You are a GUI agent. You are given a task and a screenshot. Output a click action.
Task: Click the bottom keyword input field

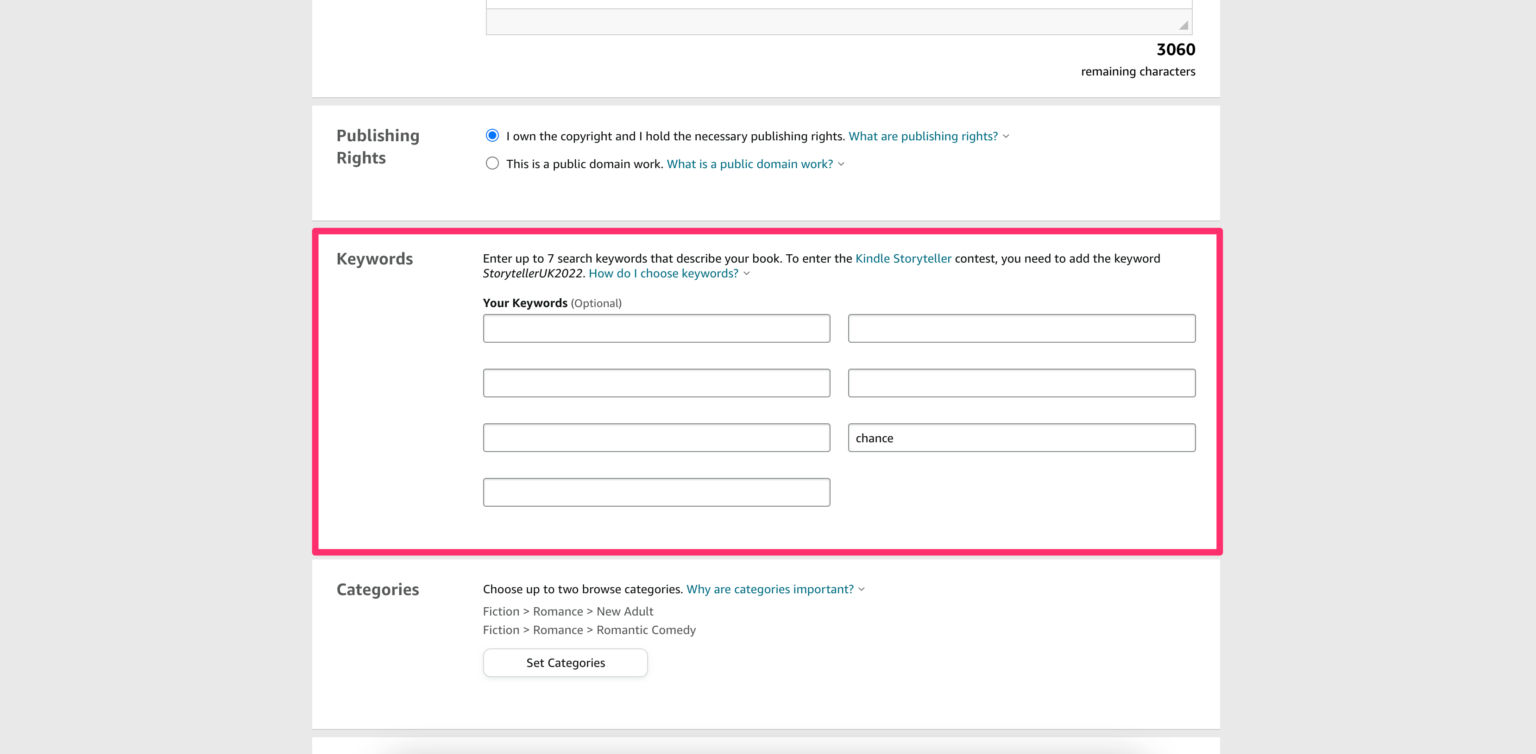656,491
